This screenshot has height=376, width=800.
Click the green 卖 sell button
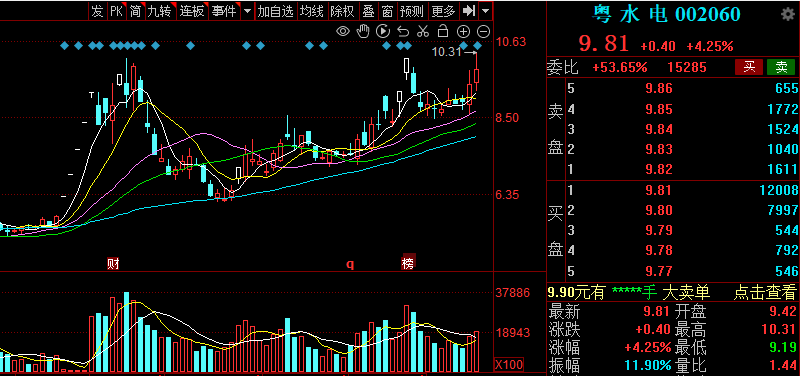coord(781,67)
